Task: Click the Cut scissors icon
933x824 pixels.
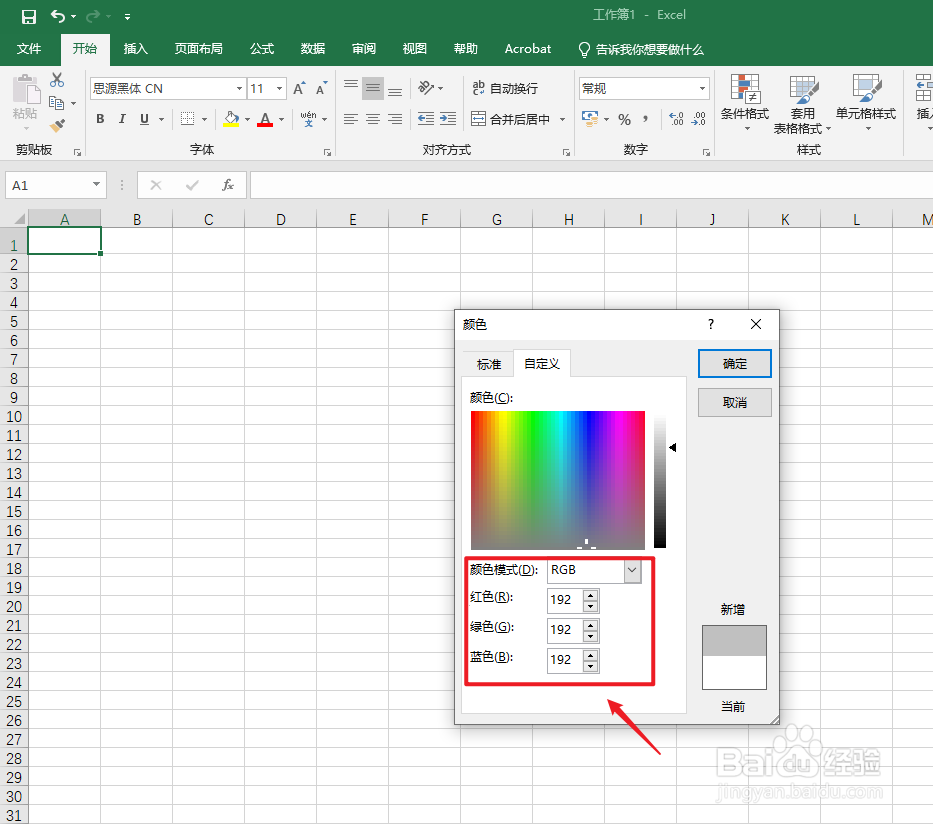Action: (57, 80)
